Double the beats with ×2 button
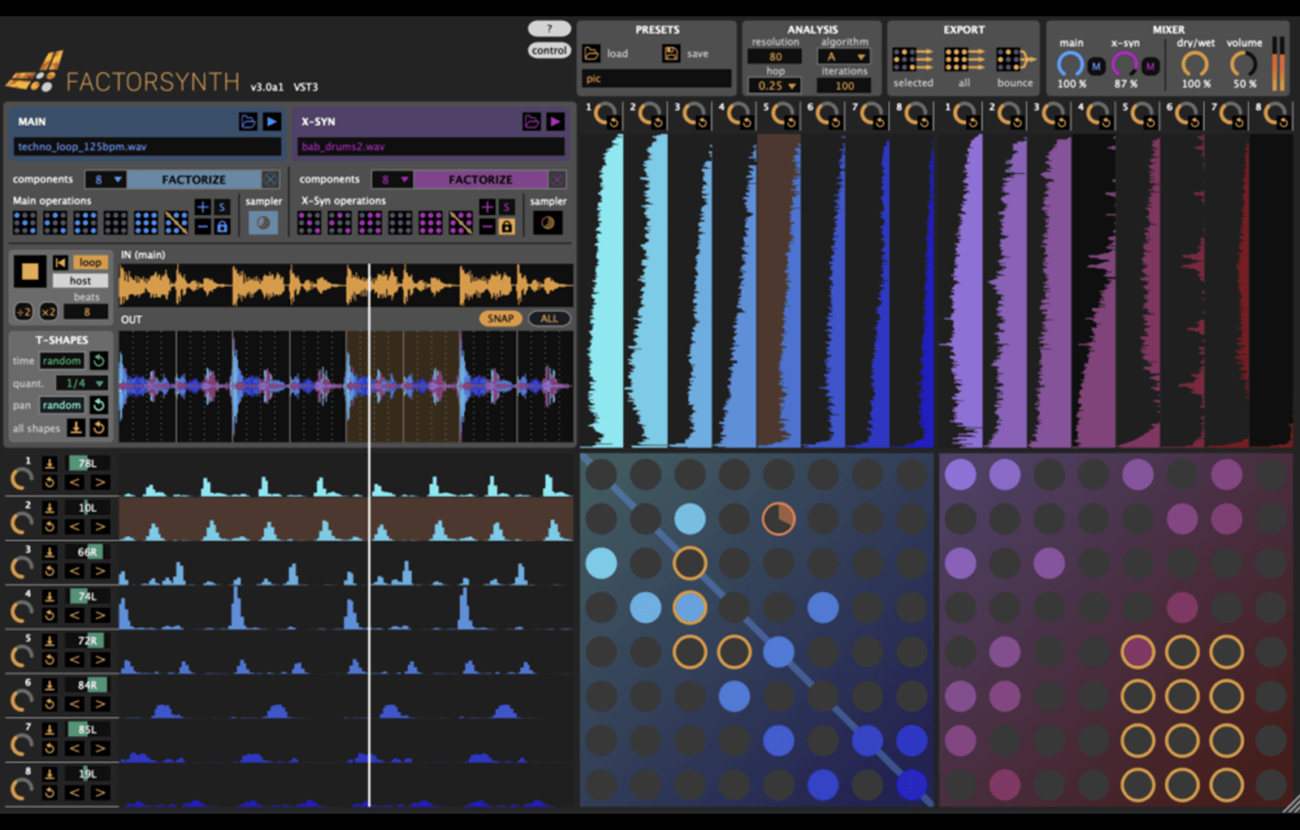Image resolution: width=1300 pixels, height=830 pixels. click(x=48, y=312)
